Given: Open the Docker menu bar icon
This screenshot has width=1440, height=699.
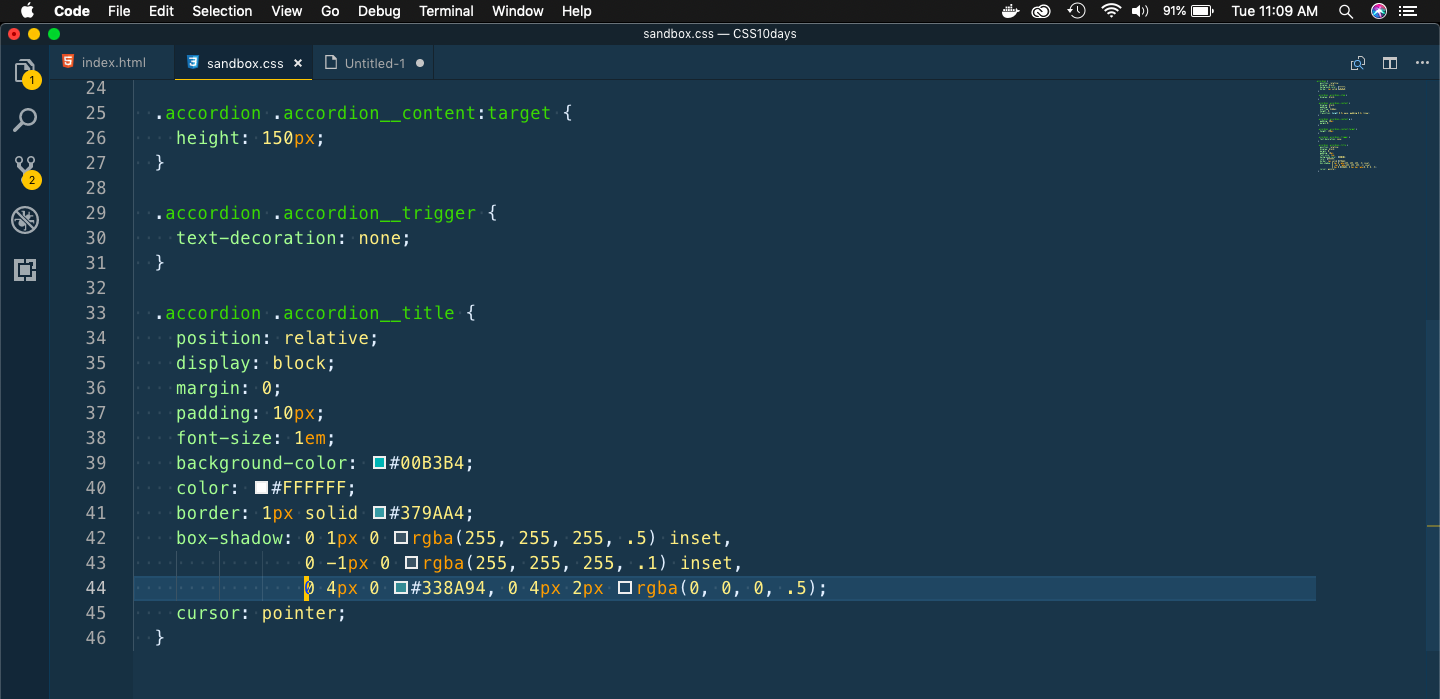Looking at the screenshot, I should coord(1011,11).
